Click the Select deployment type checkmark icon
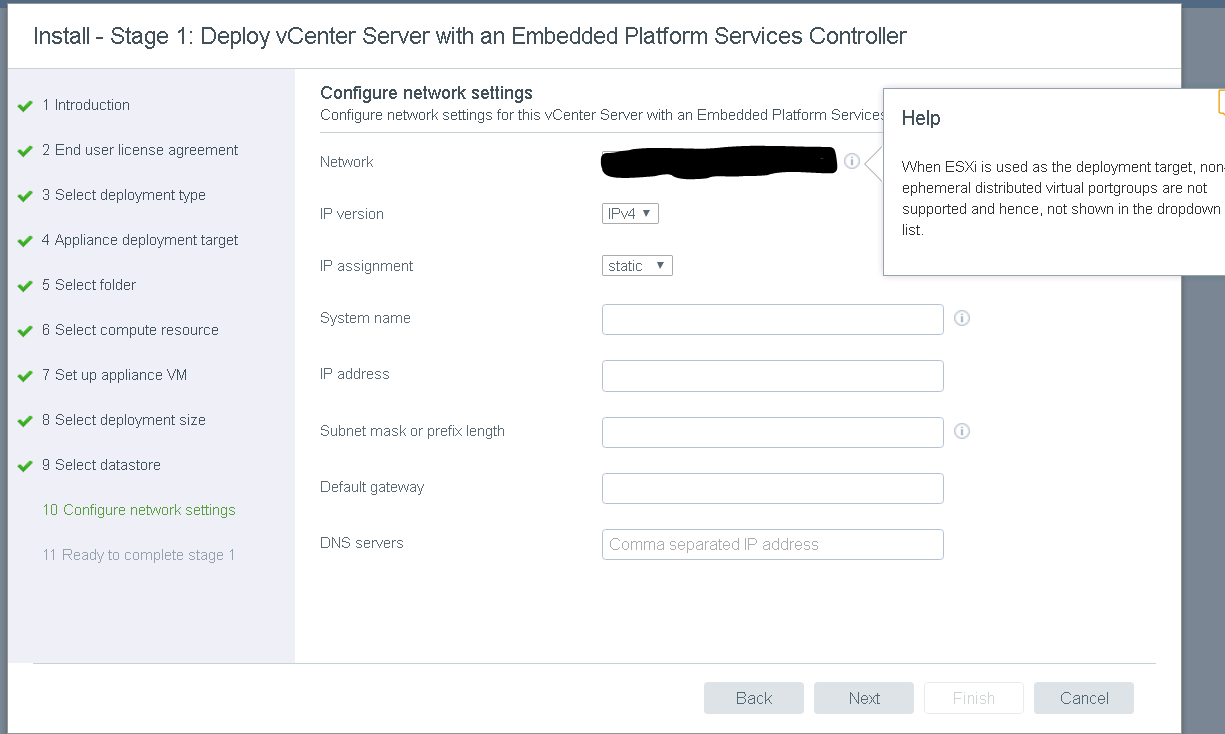 click(26, 196)
